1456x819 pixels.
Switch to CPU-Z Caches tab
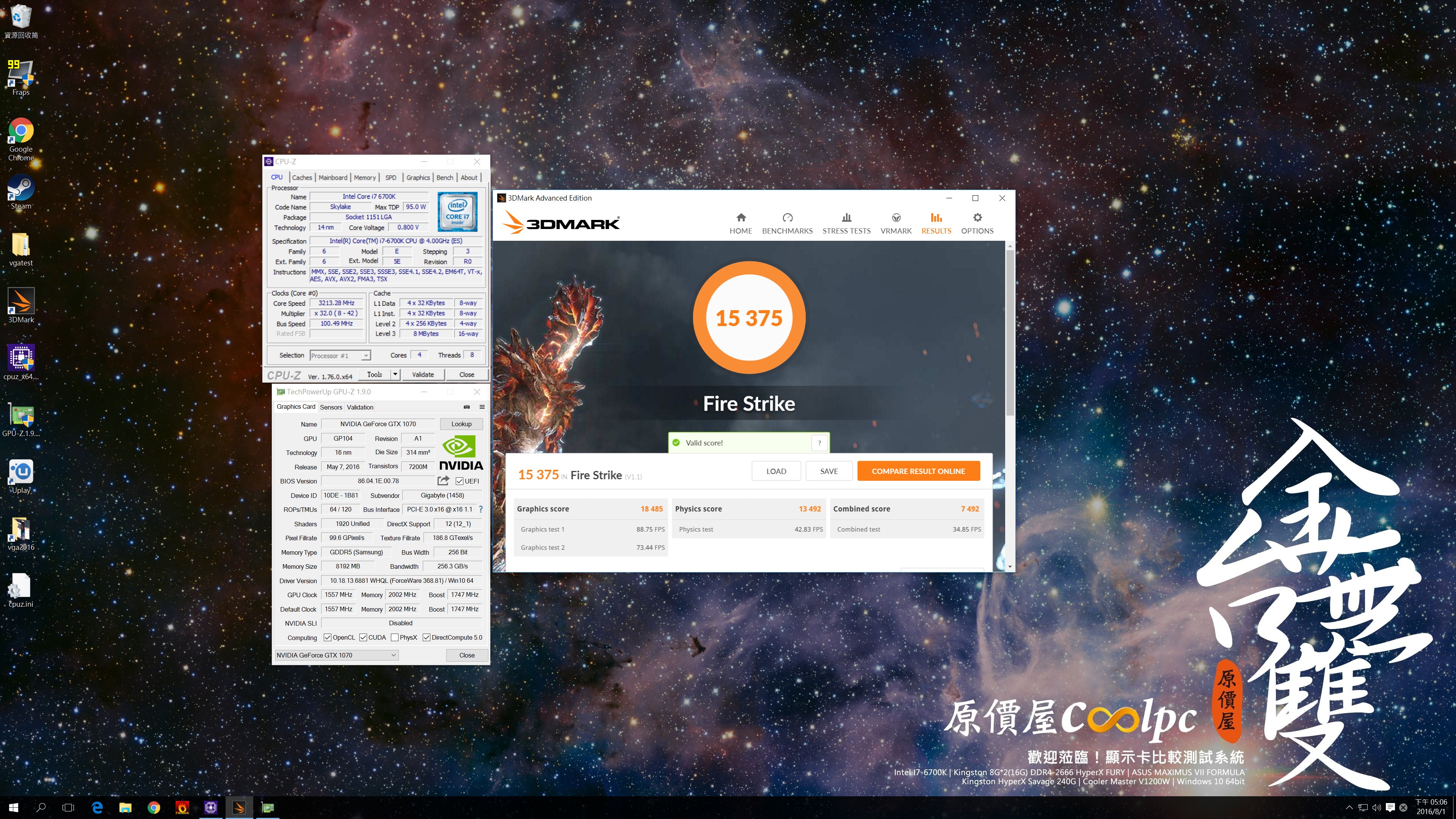click(302, 177)
